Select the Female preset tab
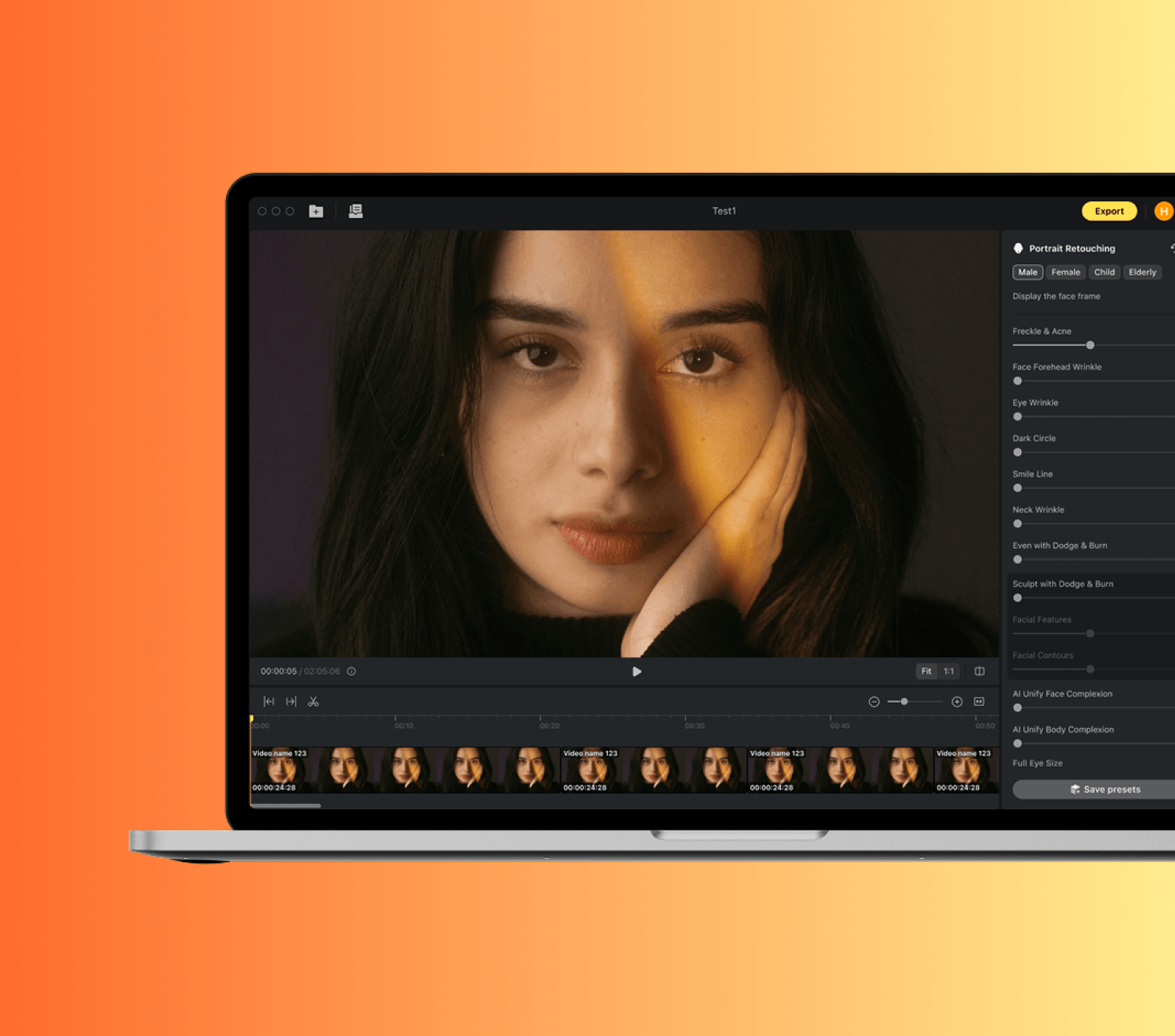Image resolution: width=1175 pixels, height=1036 pixels. 1065,272
